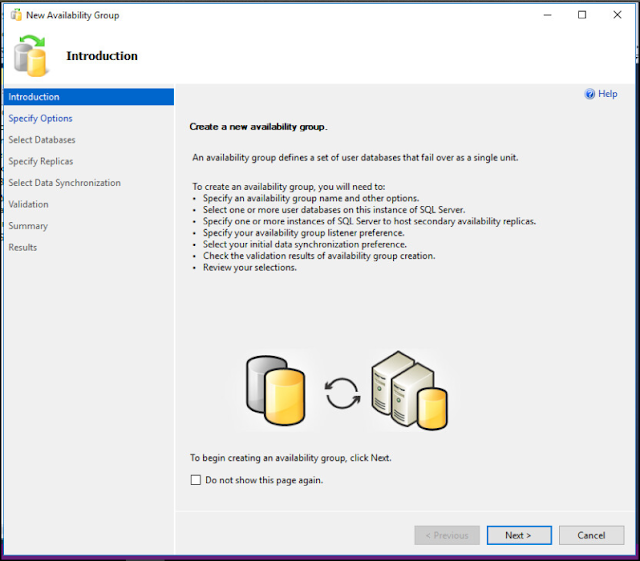The height and width of the screenshot is (561, 640).
Task: Click the Next button
Action: pyautogui.click(x=519, y=535)
